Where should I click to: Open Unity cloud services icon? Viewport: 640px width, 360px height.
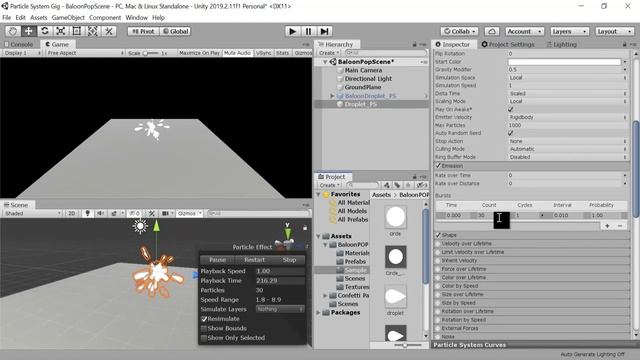coord(492,31)
